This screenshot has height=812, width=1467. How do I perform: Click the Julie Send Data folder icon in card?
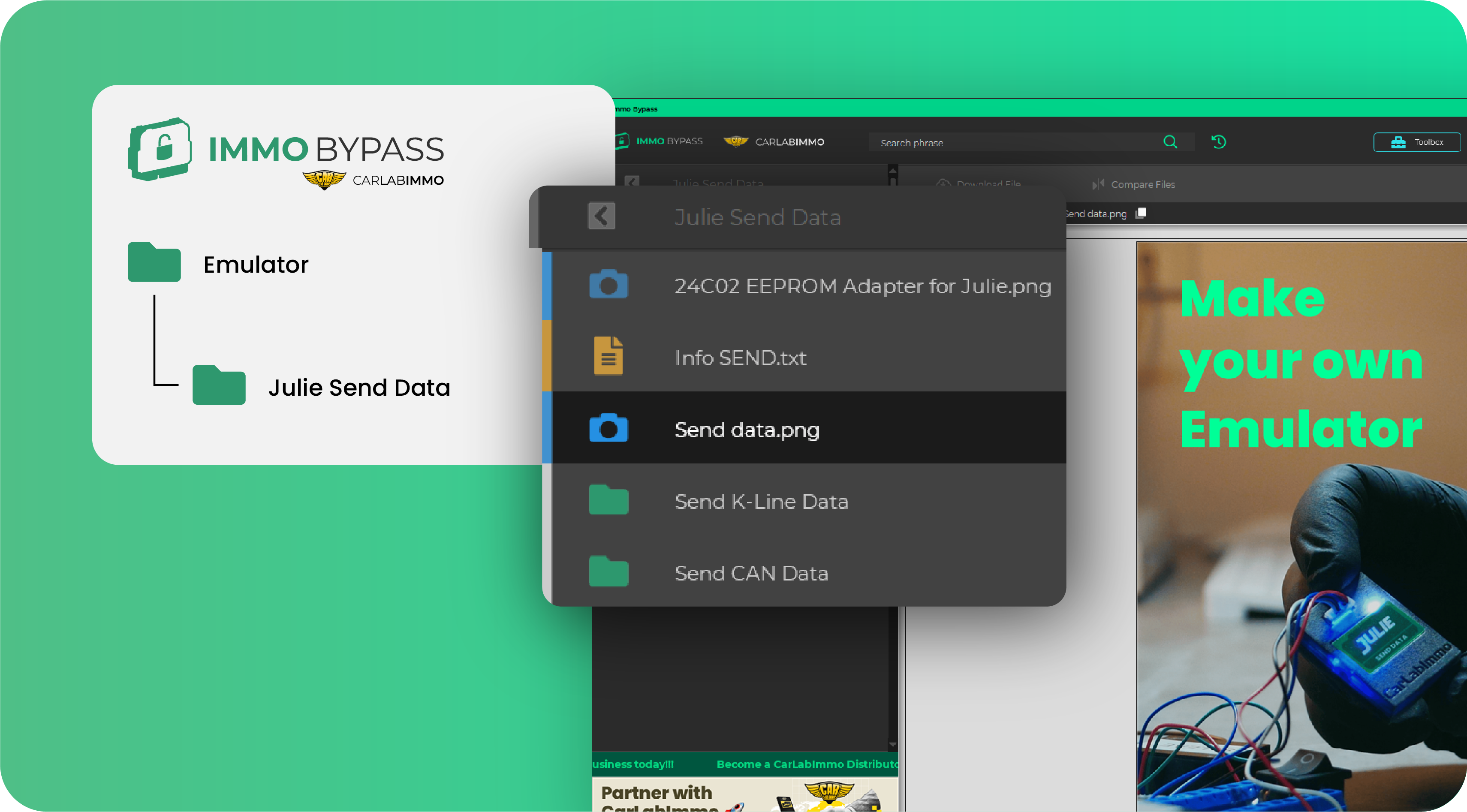coord(219,385)
